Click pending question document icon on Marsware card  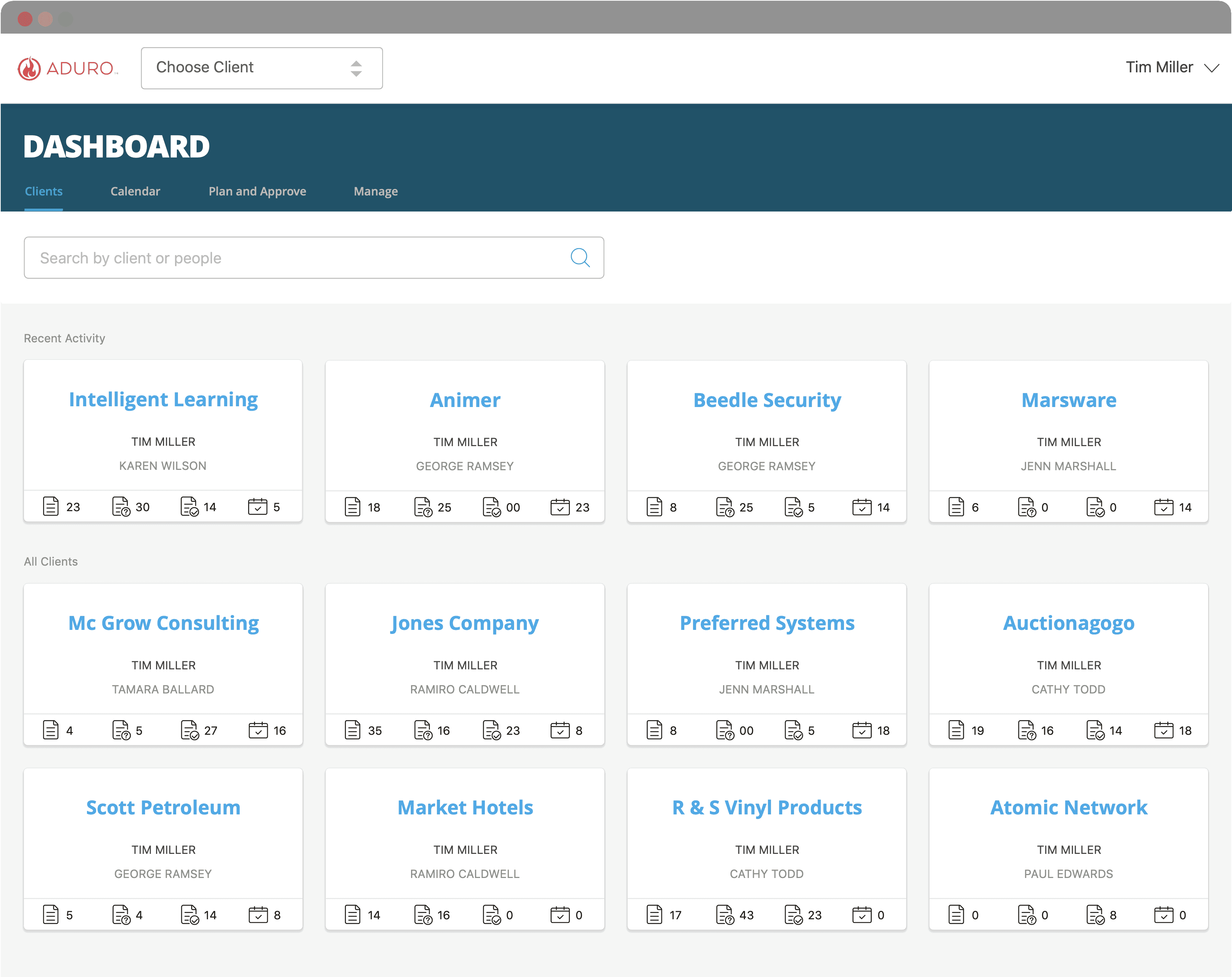[x=1026, y=507]
